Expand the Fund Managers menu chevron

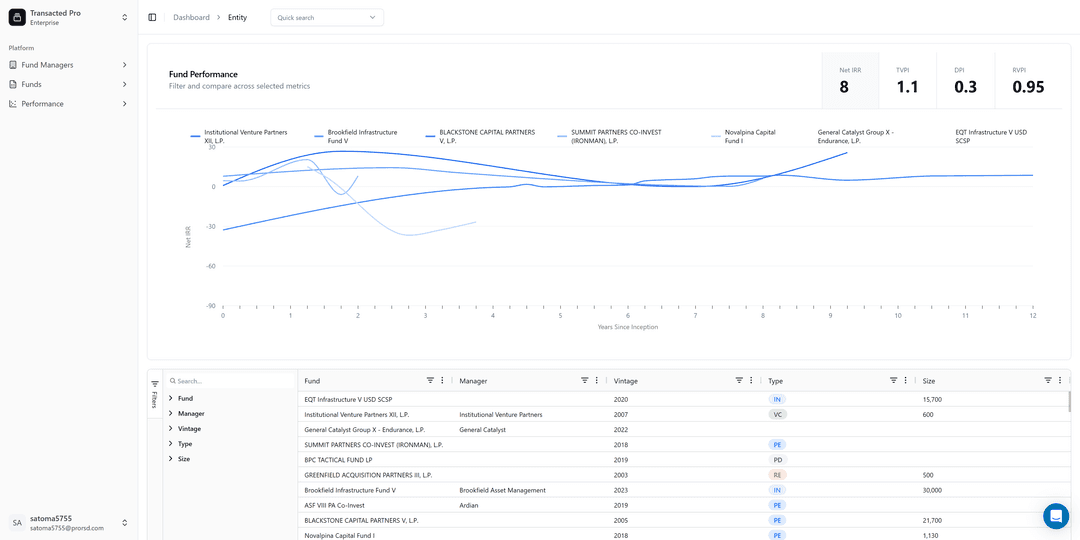(x=125, y=65)
